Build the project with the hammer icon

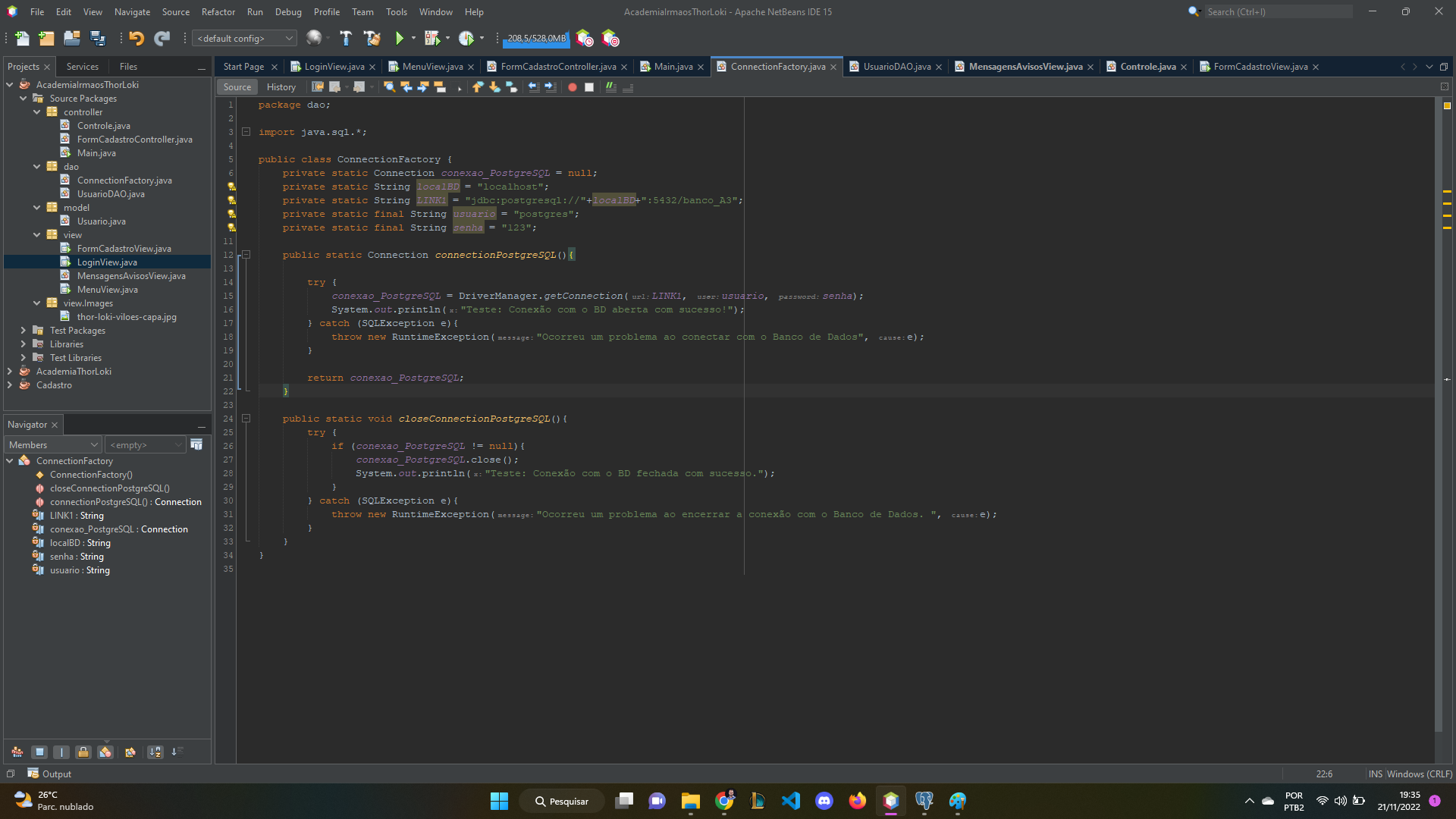[346, 38]
